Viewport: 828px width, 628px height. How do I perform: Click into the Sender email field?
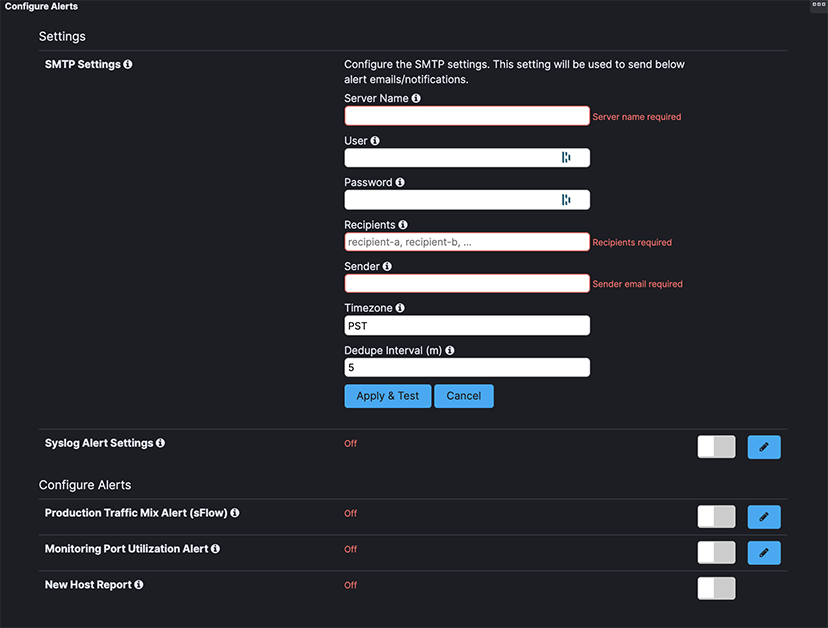tap(467, 284)
